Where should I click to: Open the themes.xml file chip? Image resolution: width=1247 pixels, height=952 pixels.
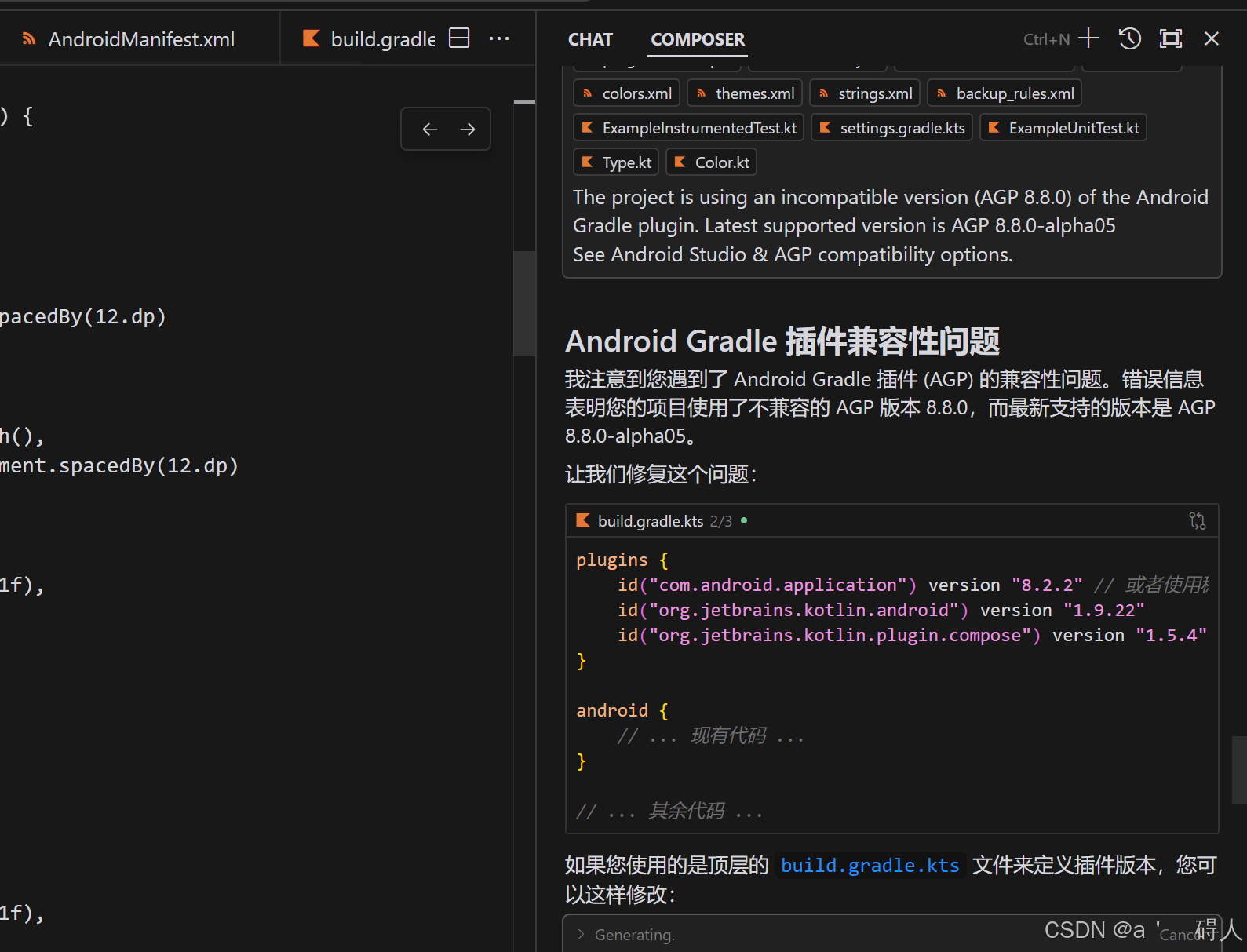click(745, 93)
